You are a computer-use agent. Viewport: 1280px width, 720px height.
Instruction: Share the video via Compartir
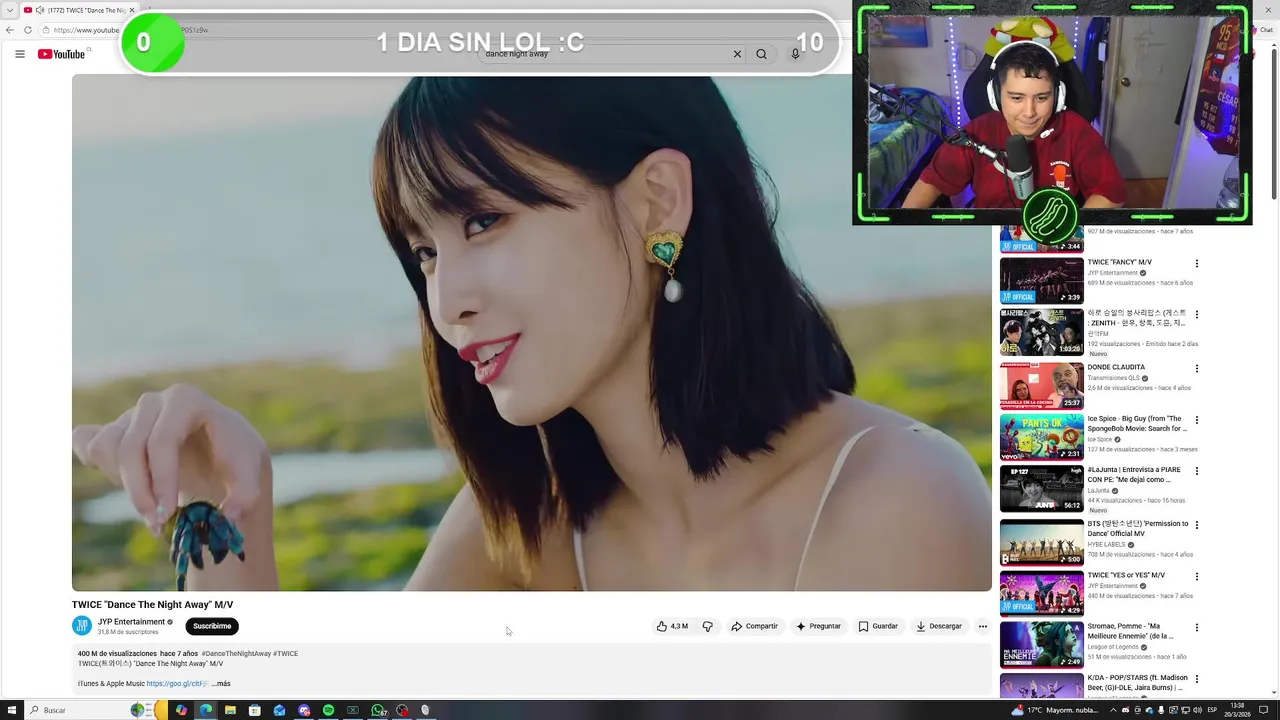point(754,626)
